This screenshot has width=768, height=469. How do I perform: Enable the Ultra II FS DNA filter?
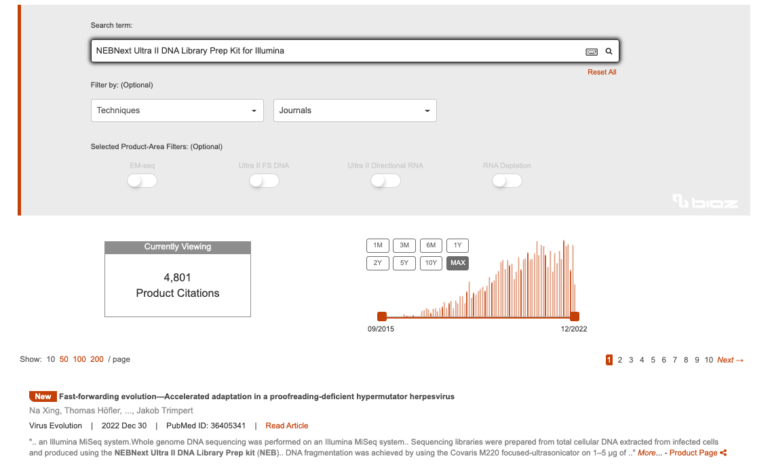(x=263, y=181)
